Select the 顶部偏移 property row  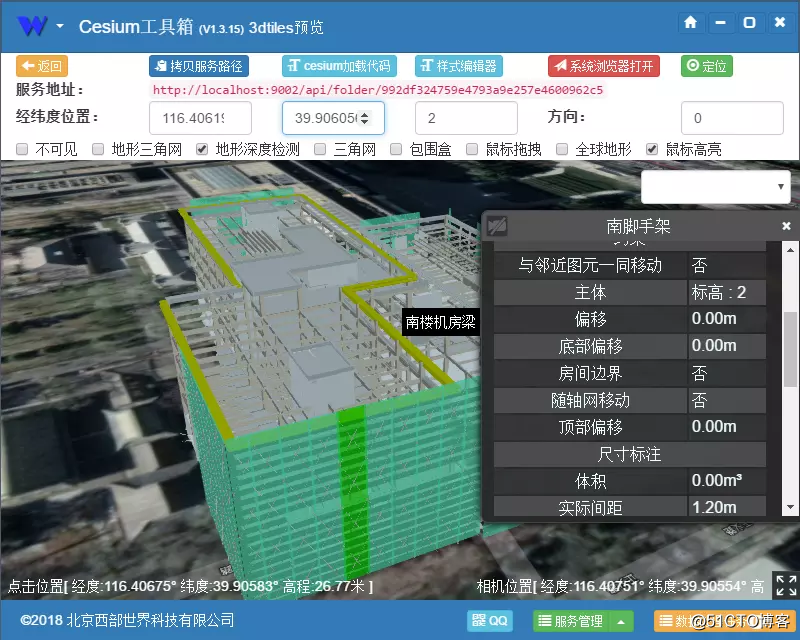coord(630,427)
